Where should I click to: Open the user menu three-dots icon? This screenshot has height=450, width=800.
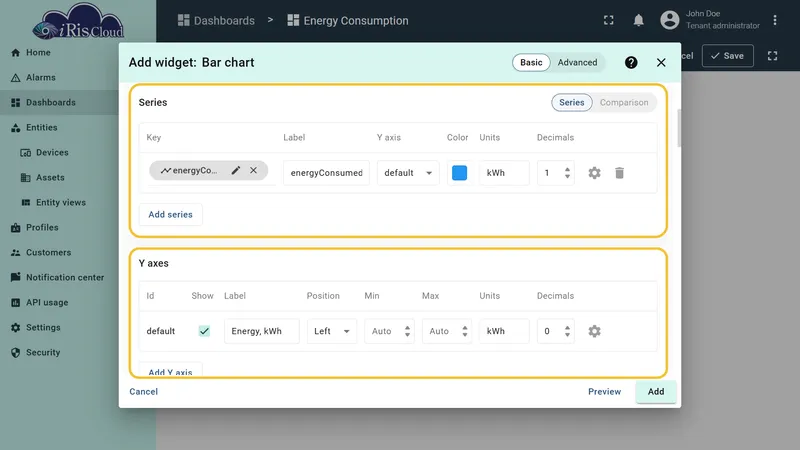coord(775,20)
